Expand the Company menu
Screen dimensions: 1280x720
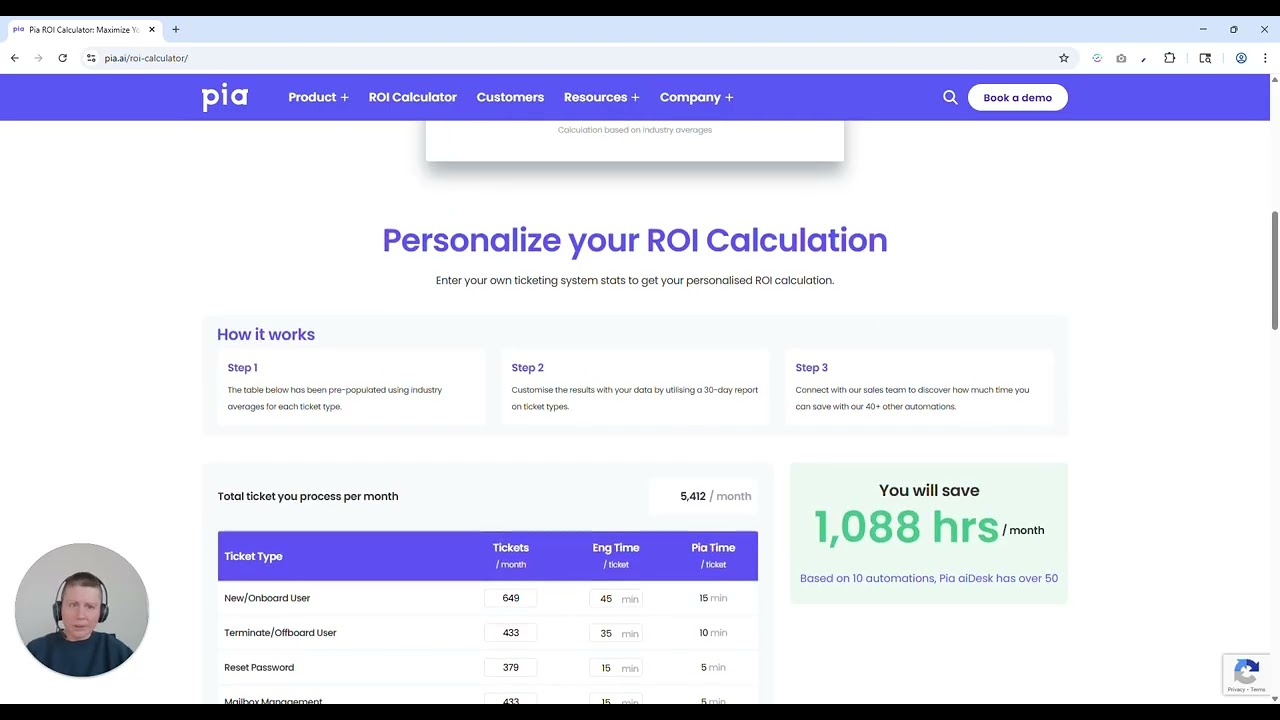[696, 97]
